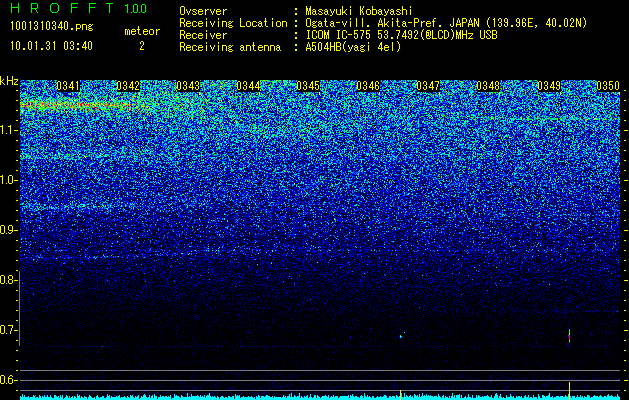Click the date stamp 10.01.31 03:40
629x400 pixels.
51,46
